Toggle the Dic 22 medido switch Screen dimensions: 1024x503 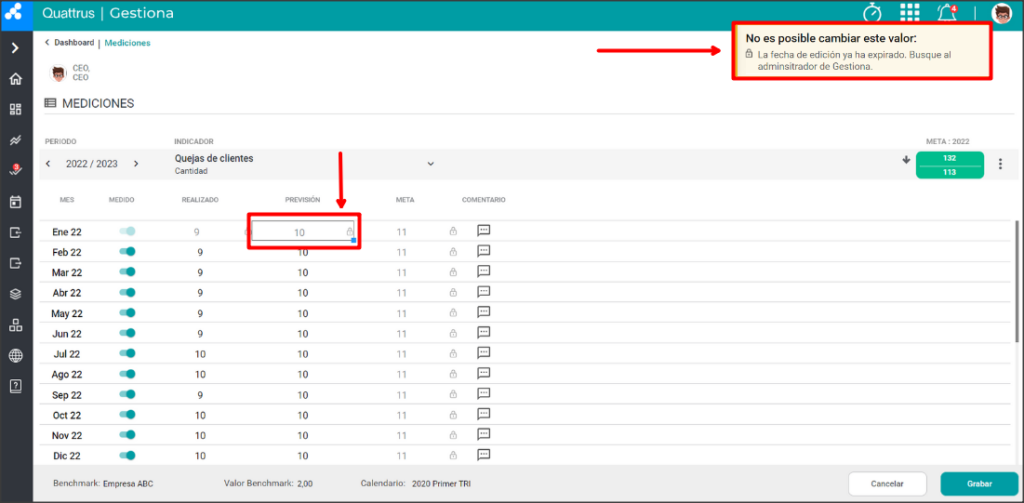[127, 455]
